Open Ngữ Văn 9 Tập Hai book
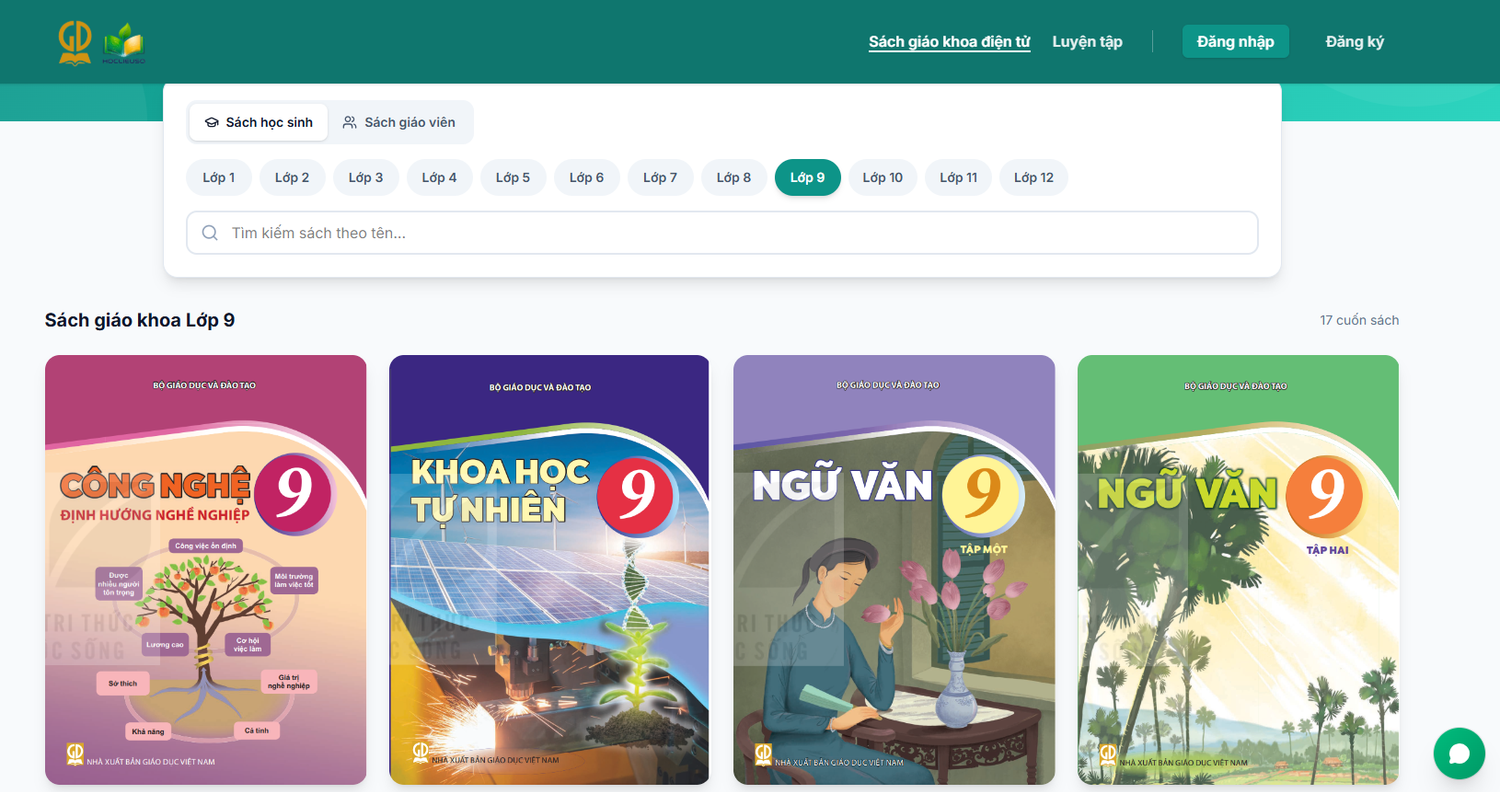The width and height of the screenshot is (1500, 792). coord(1238,570)
